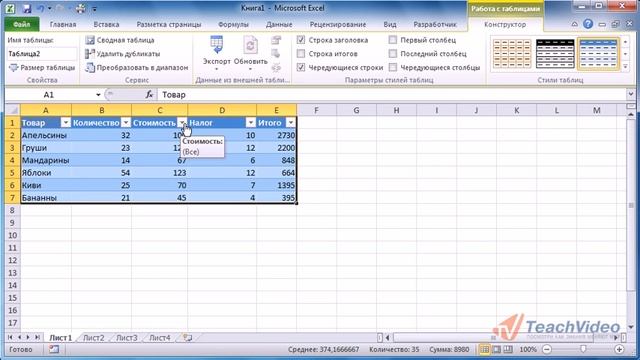The width and height of the screenshot is (640, 360).
Task: Open the Налог column filter dropdown
Action: pos(251,122)
